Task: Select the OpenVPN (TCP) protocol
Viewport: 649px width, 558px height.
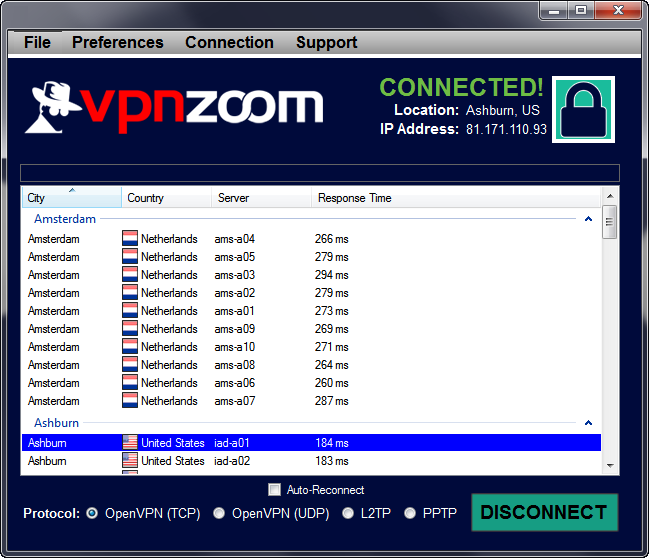Action: point(92,513)
